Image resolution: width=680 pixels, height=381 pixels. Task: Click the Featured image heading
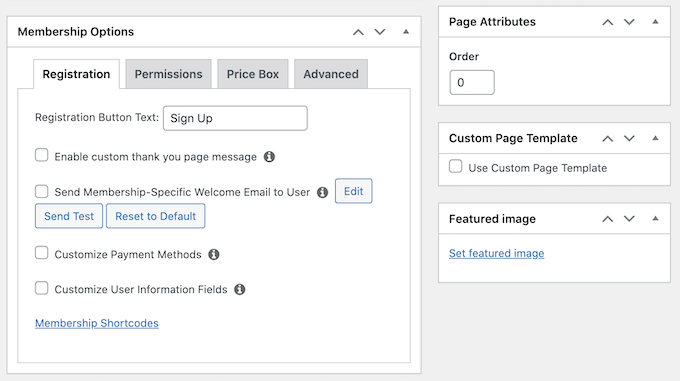[x=492, y=219]
